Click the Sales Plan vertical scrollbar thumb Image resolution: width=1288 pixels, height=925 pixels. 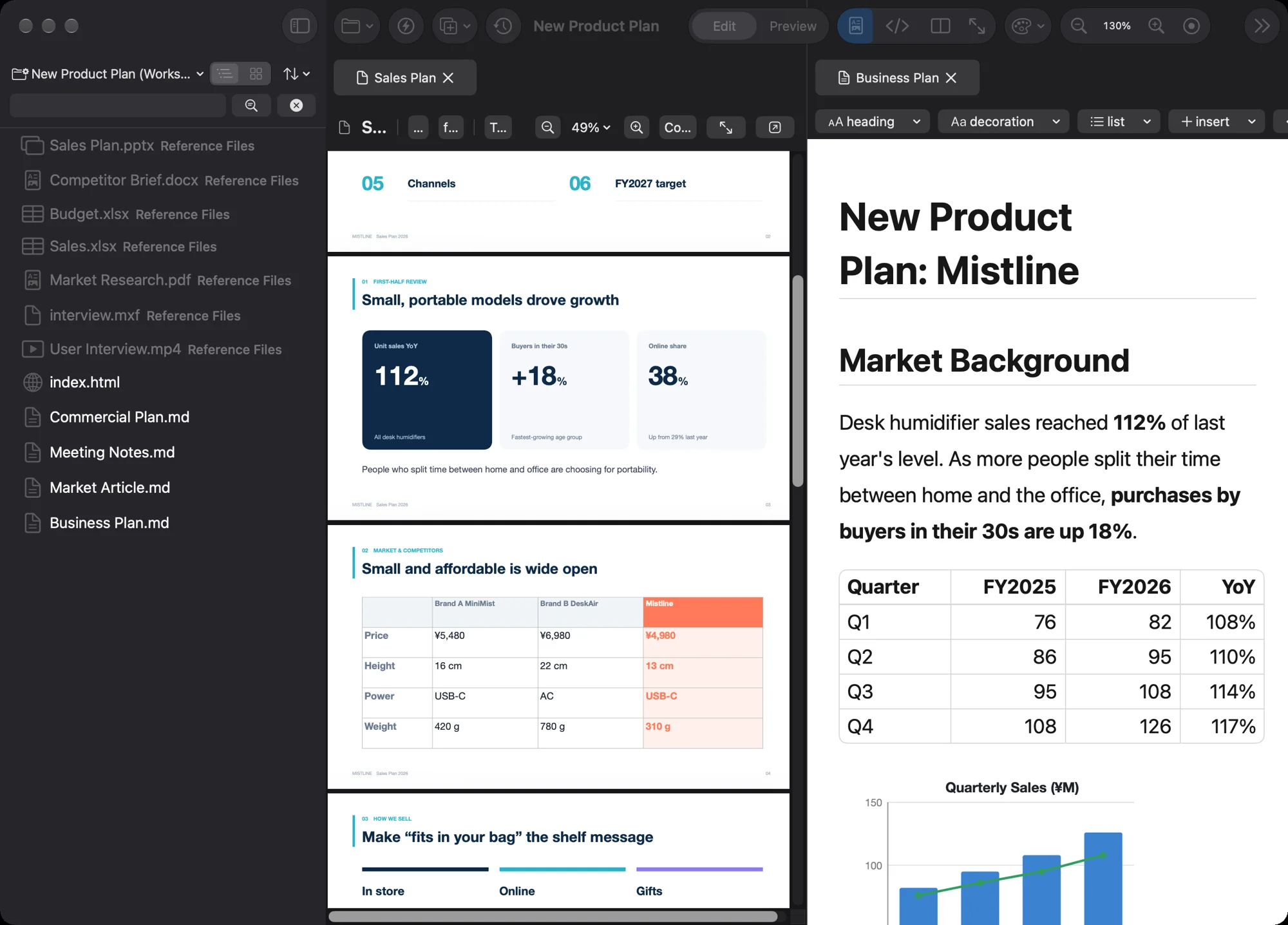coord(798,381)
